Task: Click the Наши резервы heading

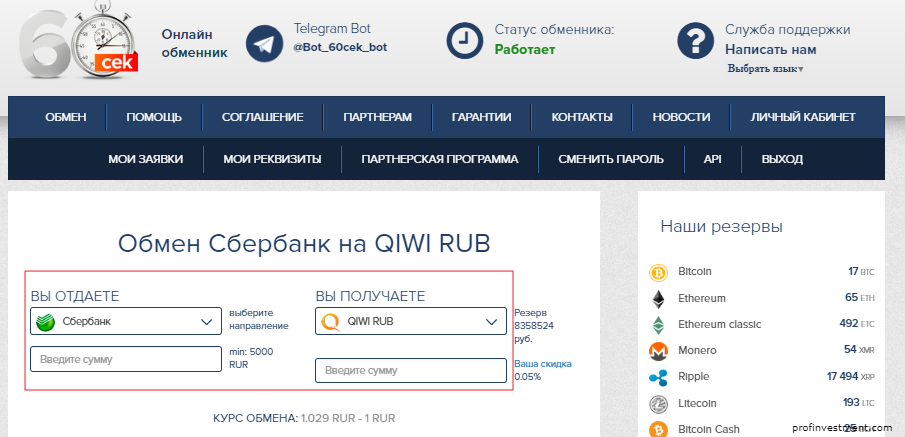Action: (721, 226)
